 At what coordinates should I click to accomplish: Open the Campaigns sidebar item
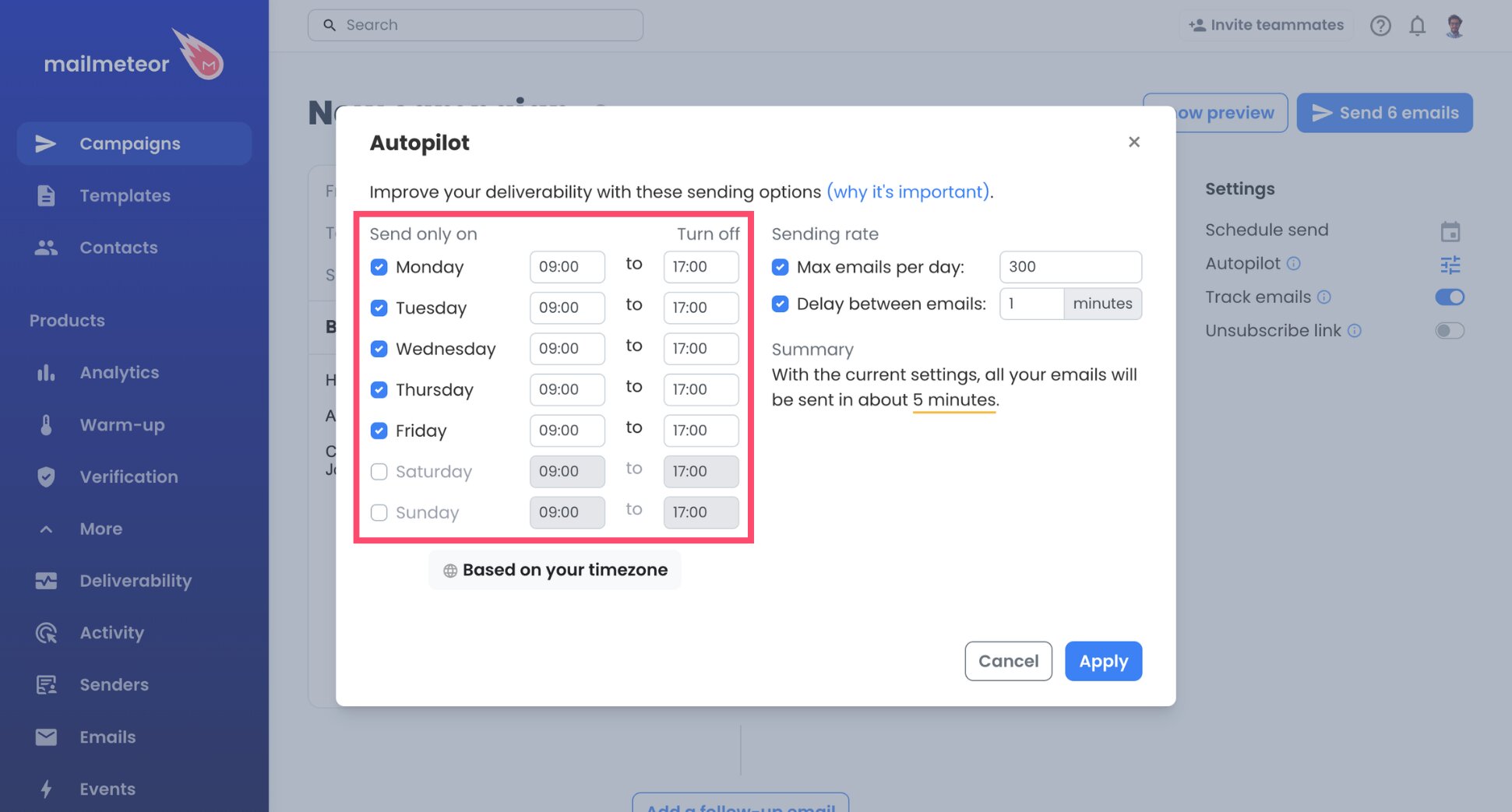click(x=134, y=143)
